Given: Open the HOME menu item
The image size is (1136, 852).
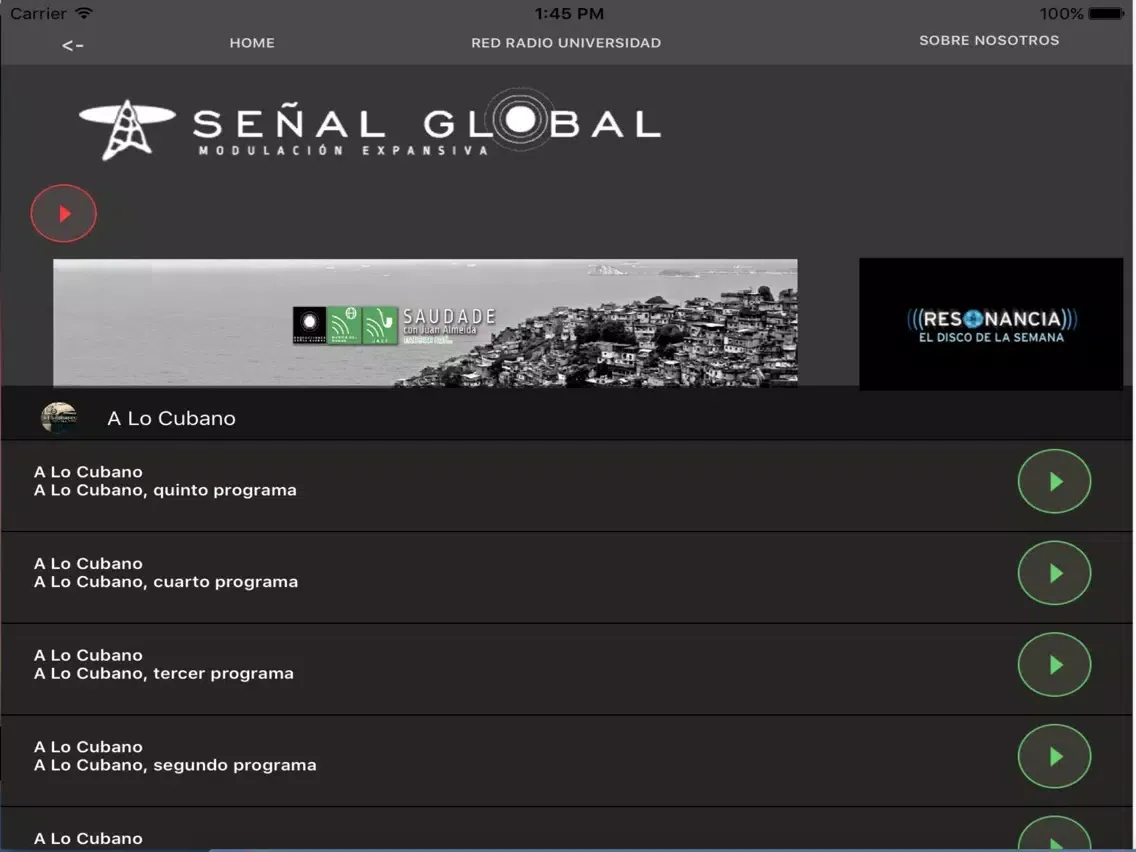Looking at the screenshot, I should tap(252, 43).
